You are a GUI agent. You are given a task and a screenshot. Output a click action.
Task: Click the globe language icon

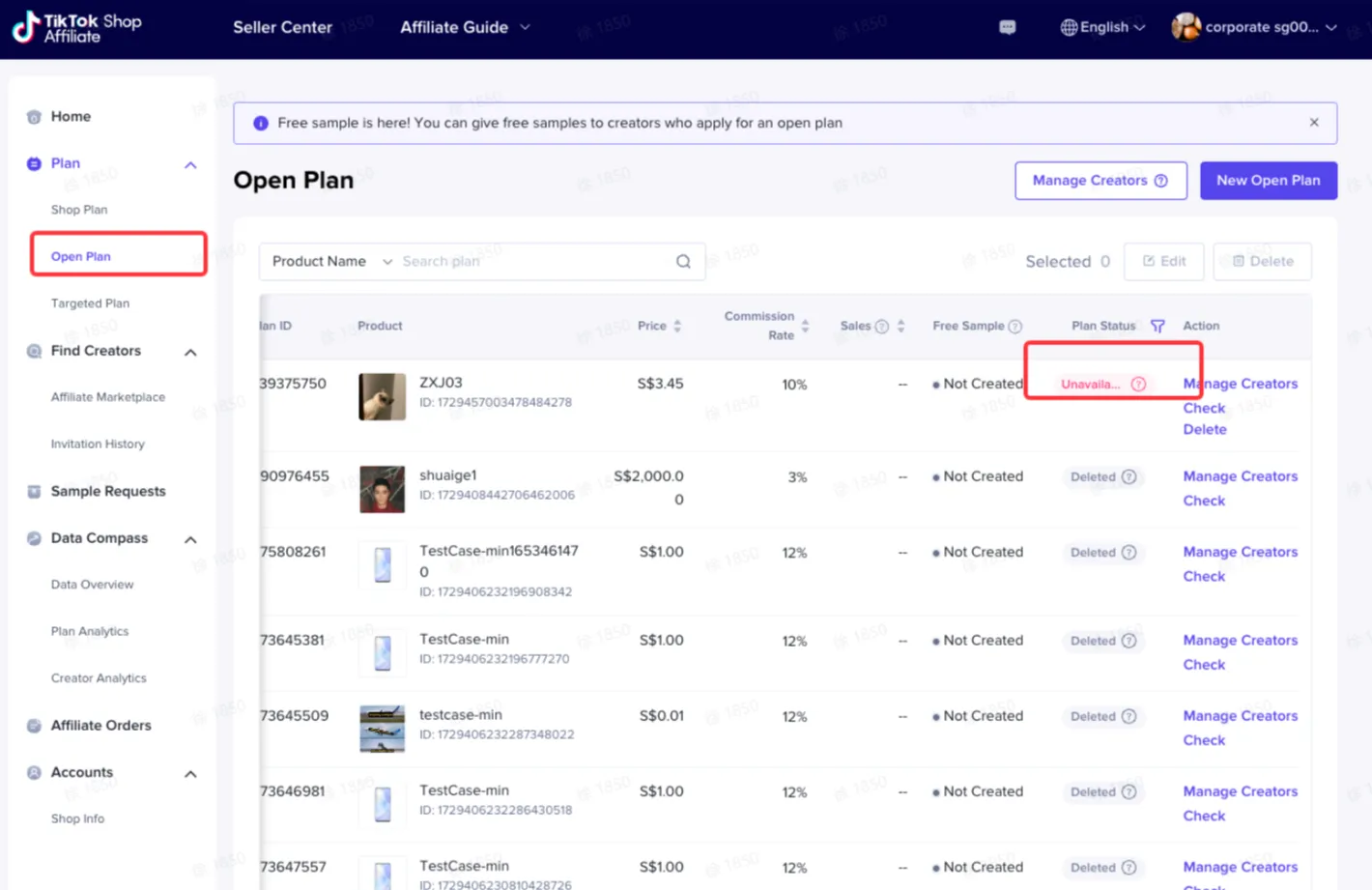pos(1069,27)
